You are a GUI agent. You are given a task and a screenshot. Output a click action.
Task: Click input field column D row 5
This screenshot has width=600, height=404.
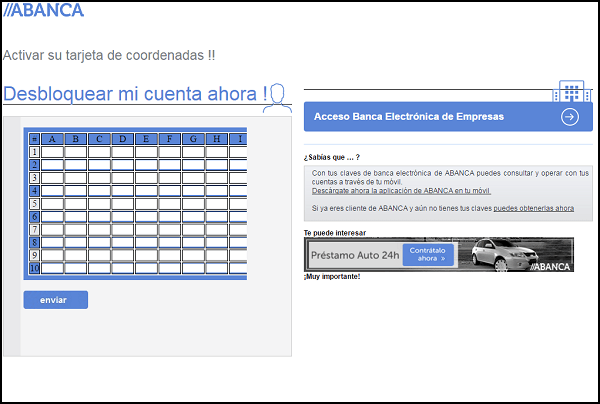click(123, 204)
